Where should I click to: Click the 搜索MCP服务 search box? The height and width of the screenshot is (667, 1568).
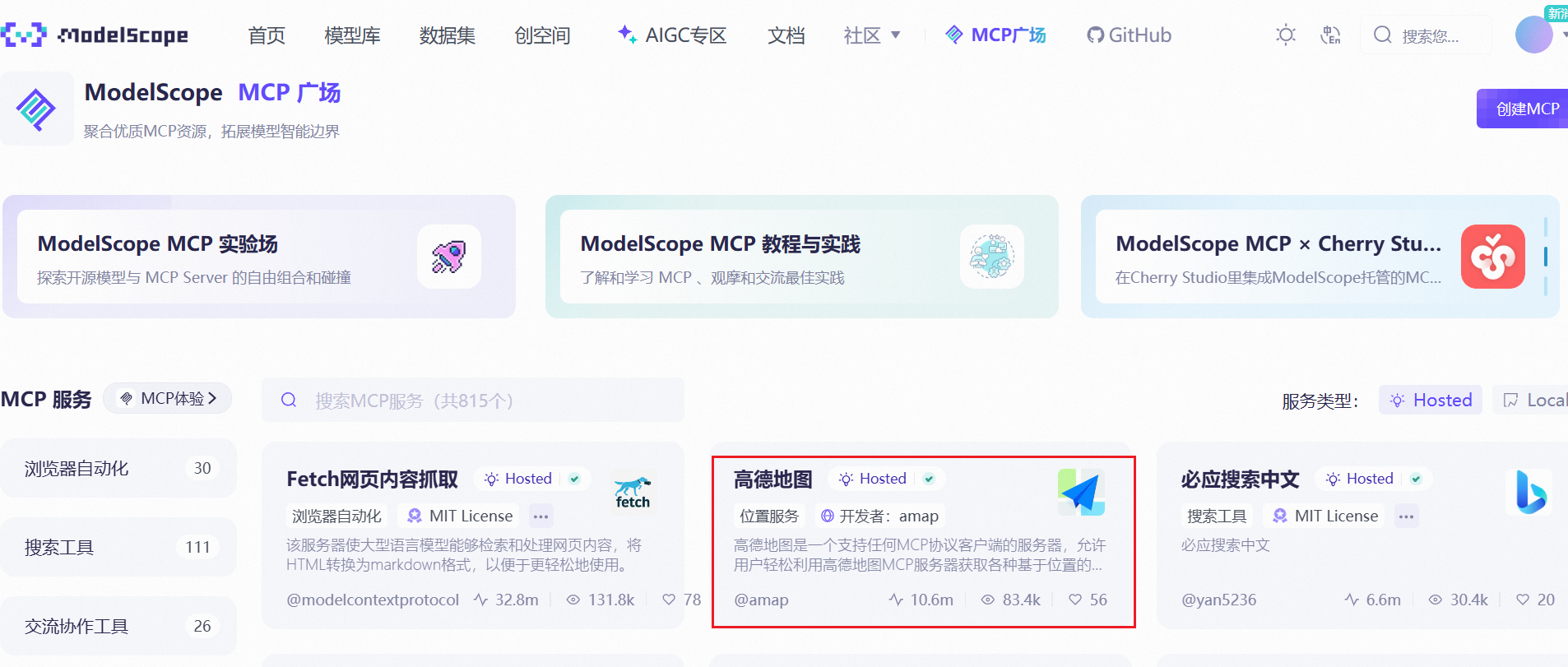coord(473,400)
